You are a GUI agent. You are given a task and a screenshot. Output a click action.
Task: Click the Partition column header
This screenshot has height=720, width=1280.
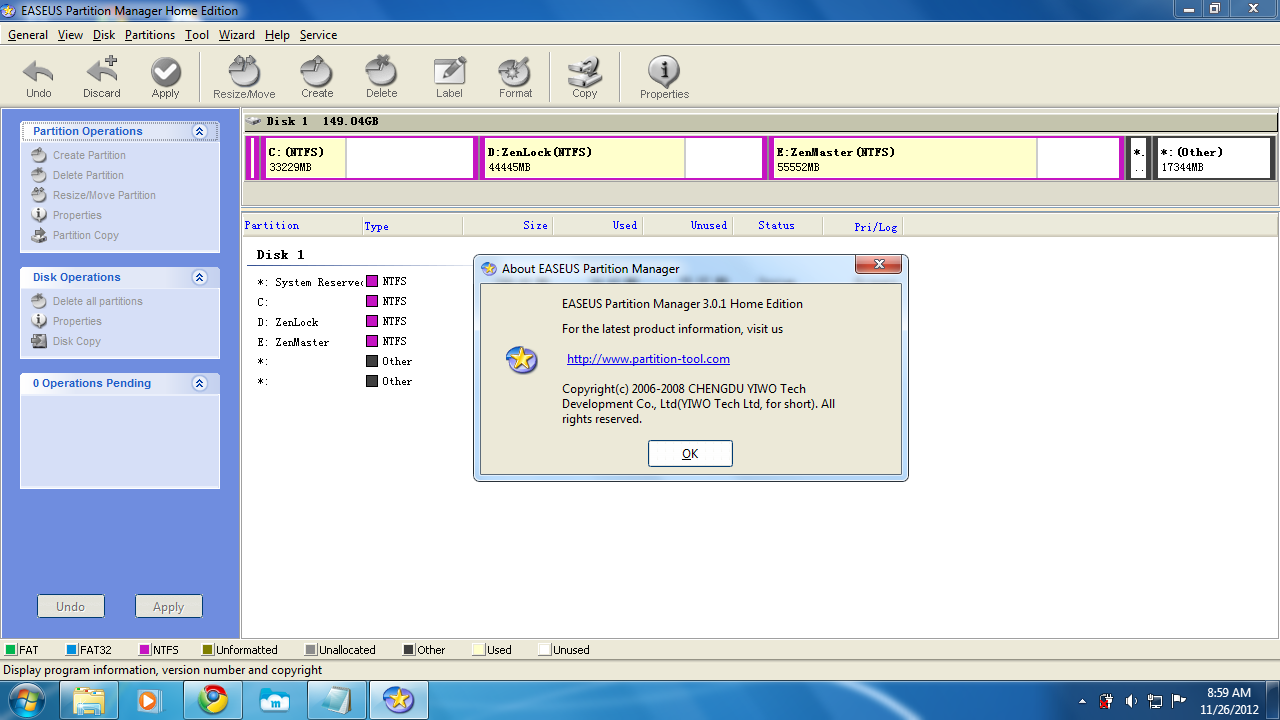click(x=302, y=226)
